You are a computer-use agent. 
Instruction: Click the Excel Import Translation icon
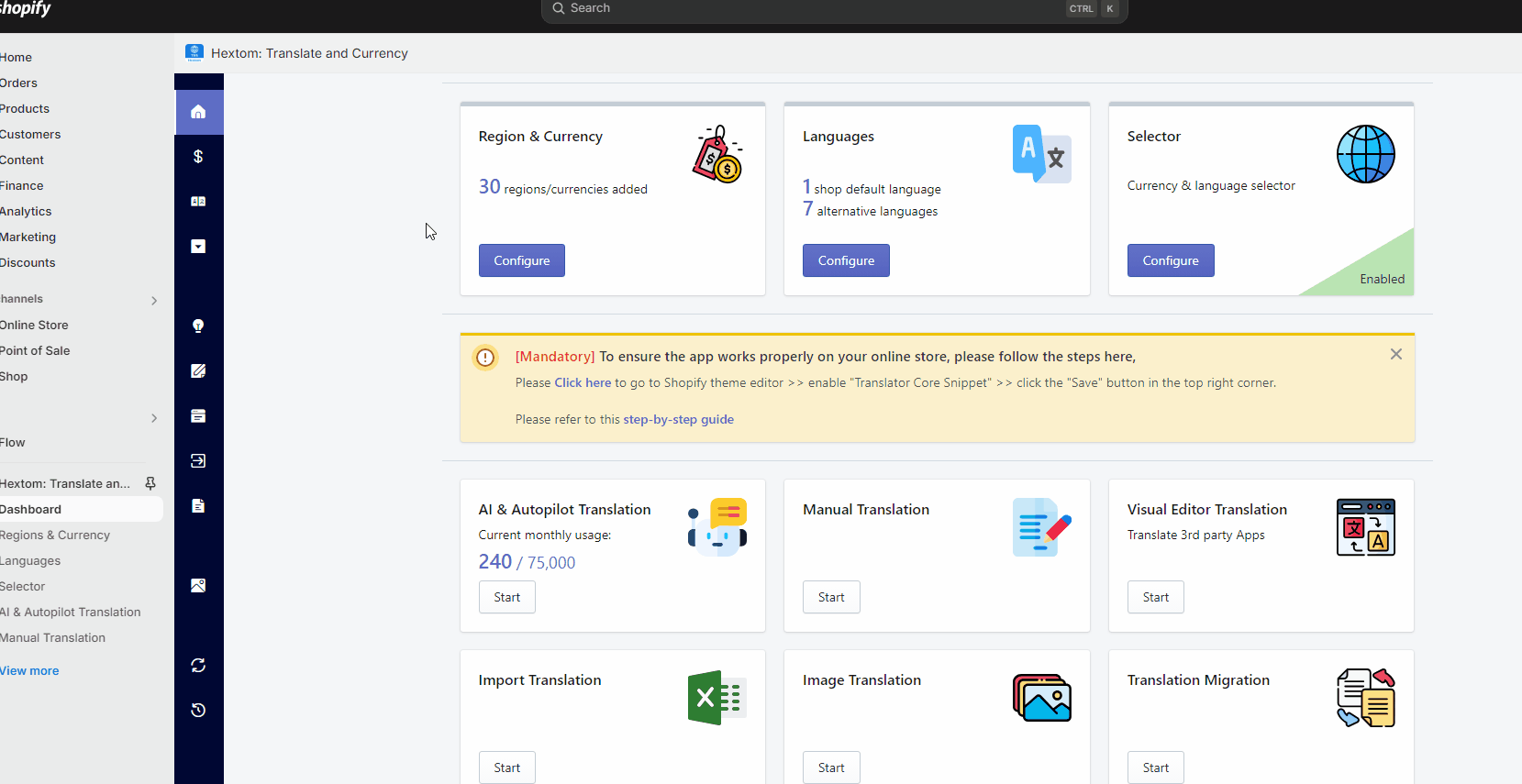pos(717,698)
